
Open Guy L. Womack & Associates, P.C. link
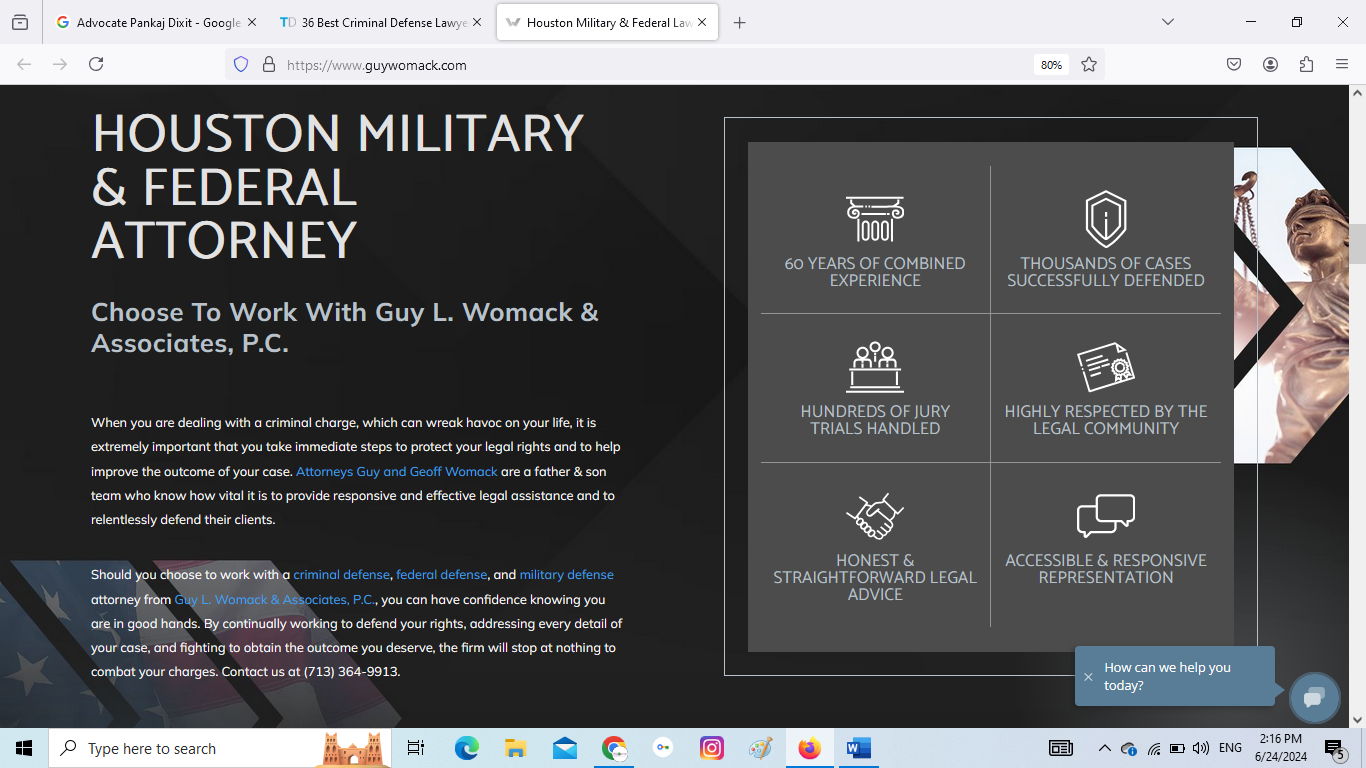[x=275, y=600]
